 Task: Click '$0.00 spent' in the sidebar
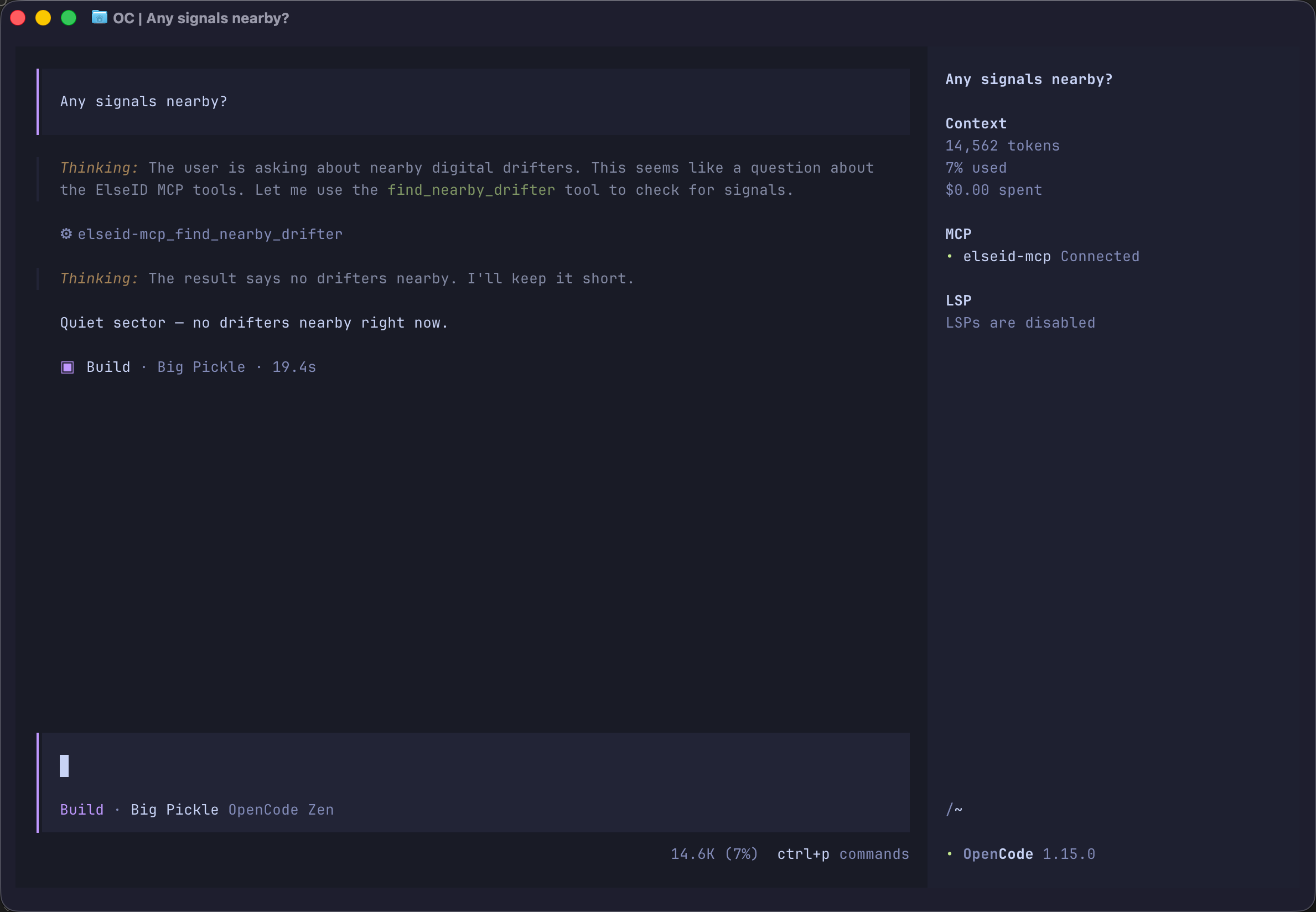[x=994, y=190]
